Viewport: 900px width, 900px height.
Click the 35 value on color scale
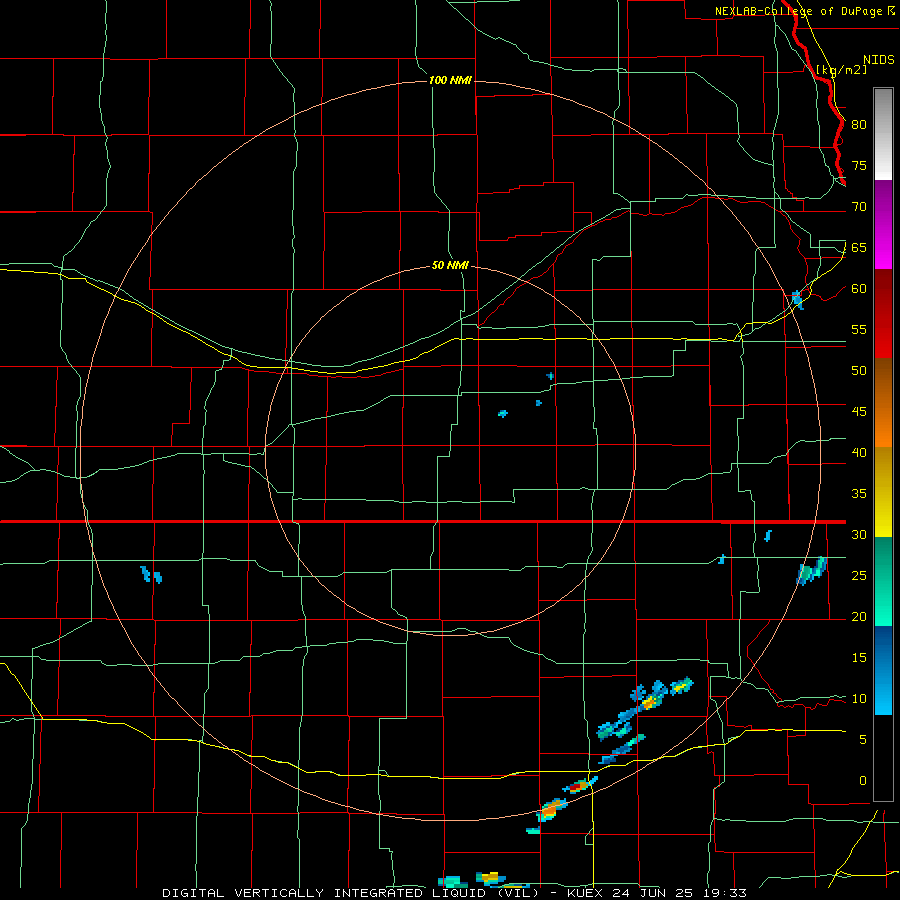[859, 494]
